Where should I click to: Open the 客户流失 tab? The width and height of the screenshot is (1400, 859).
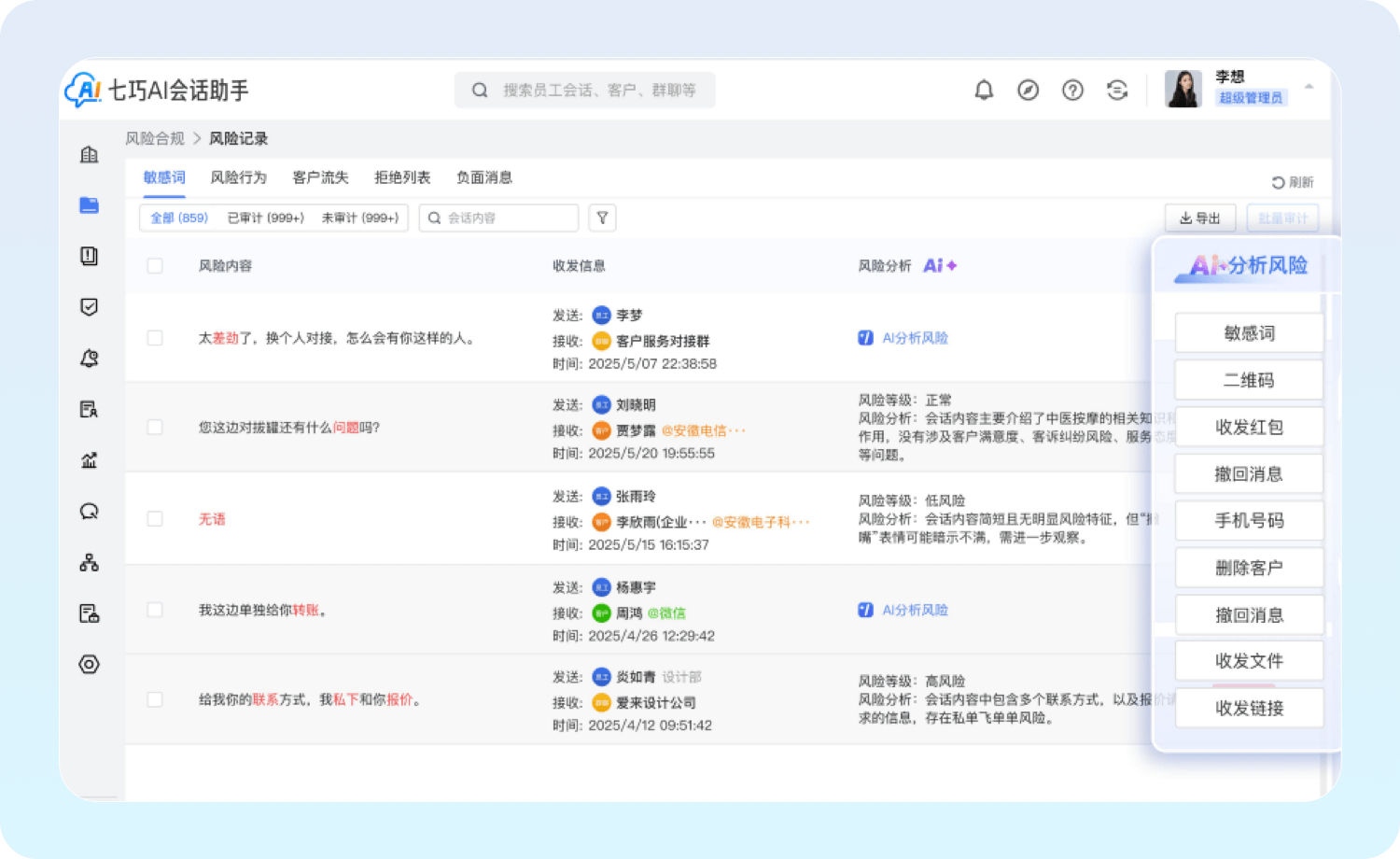pyautogui.click(x=320, y=177)
